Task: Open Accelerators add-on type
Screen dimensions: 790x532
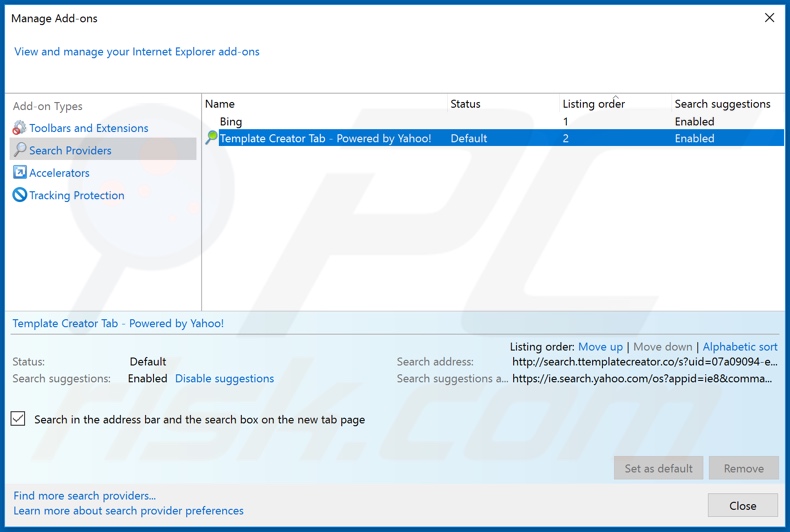Action: coord(59,173)
